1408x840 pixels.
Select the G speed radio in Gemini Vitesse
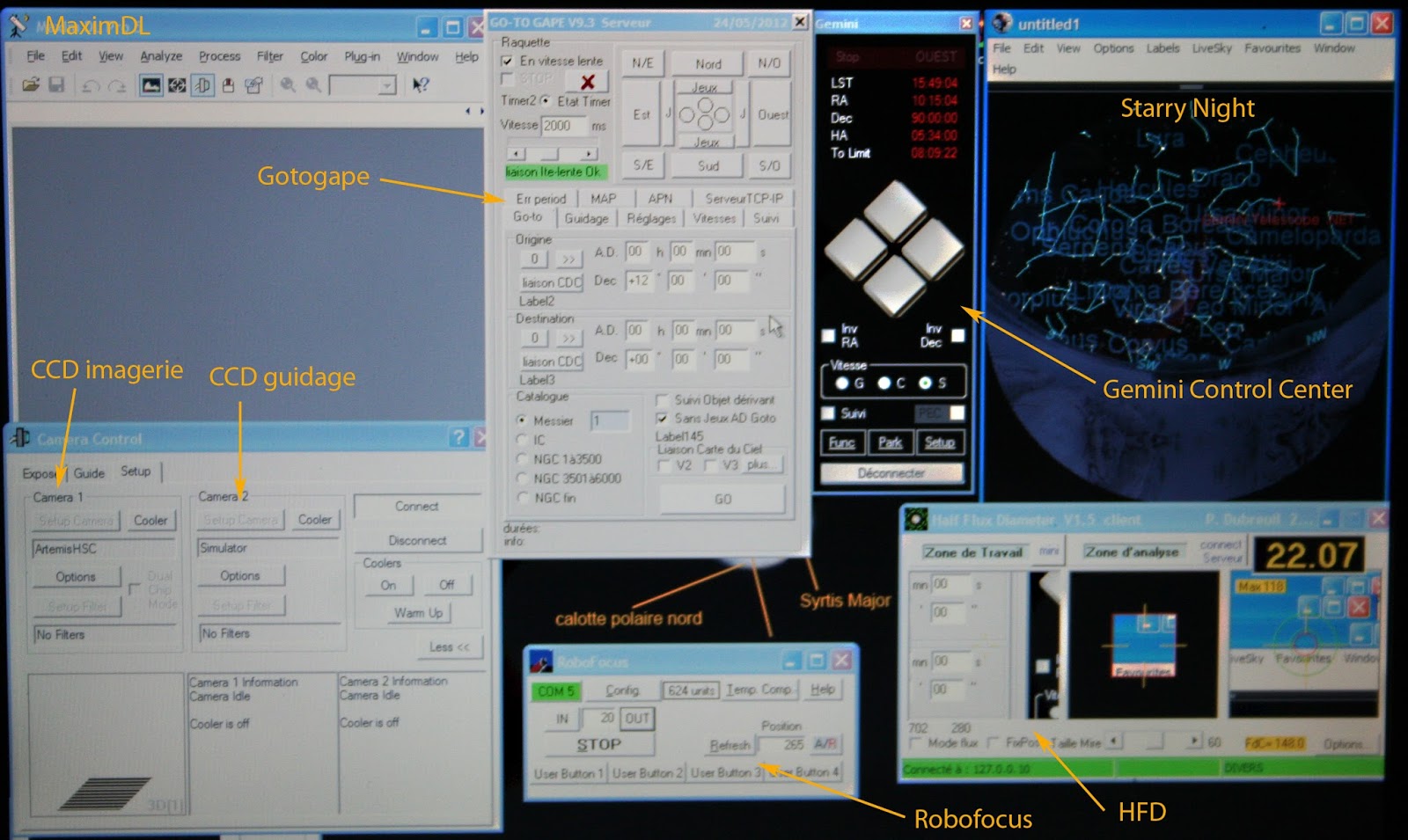pyautogui.click(x=843, y=383)
